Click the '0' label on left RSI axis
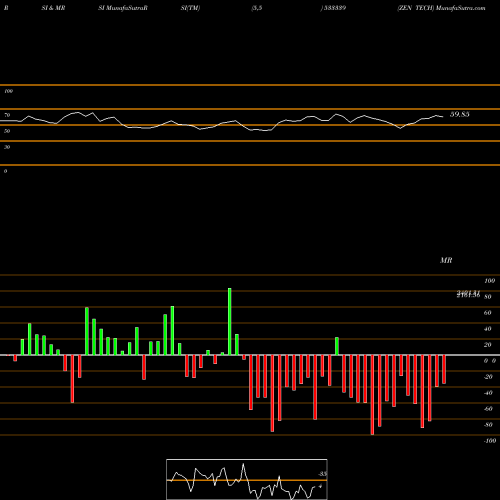 click(5, 171)
